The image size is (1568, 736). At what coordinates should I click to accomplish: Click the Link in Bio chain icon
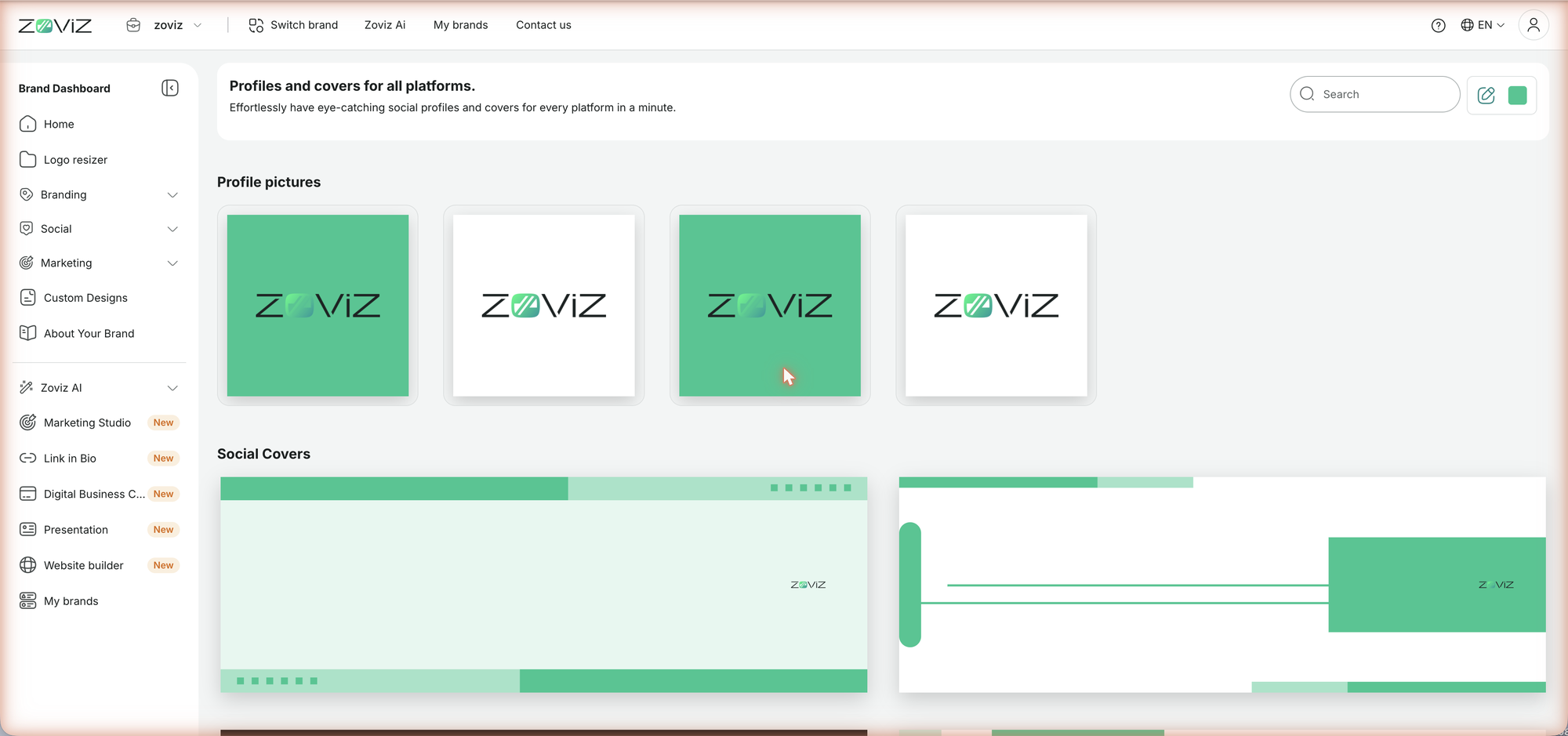(27, 458)
